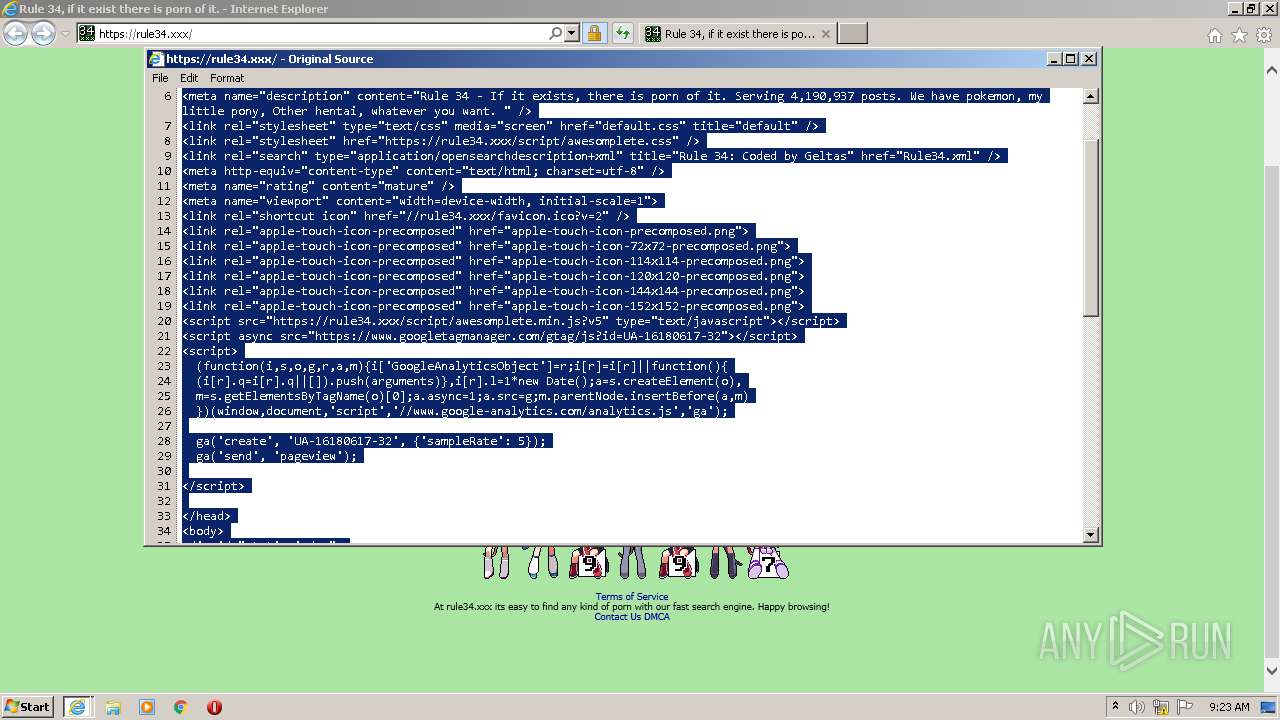Open a new blank tab
The width and height of the screenshot is (1280, 720).
tap(852, 33)
